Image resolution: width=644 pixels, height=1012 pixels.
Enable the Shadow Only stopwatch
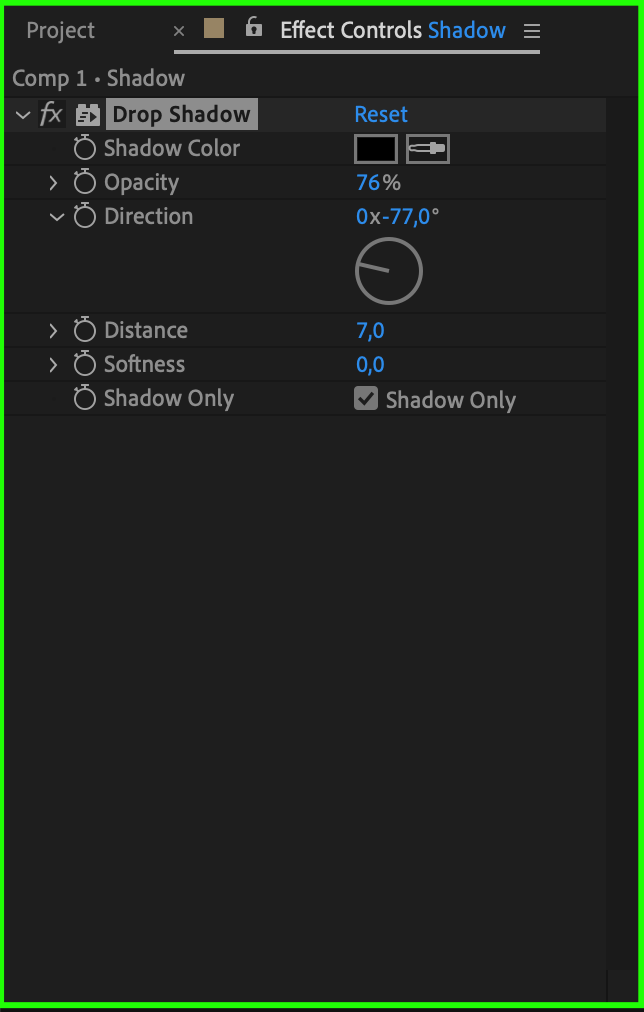(85, 398)
